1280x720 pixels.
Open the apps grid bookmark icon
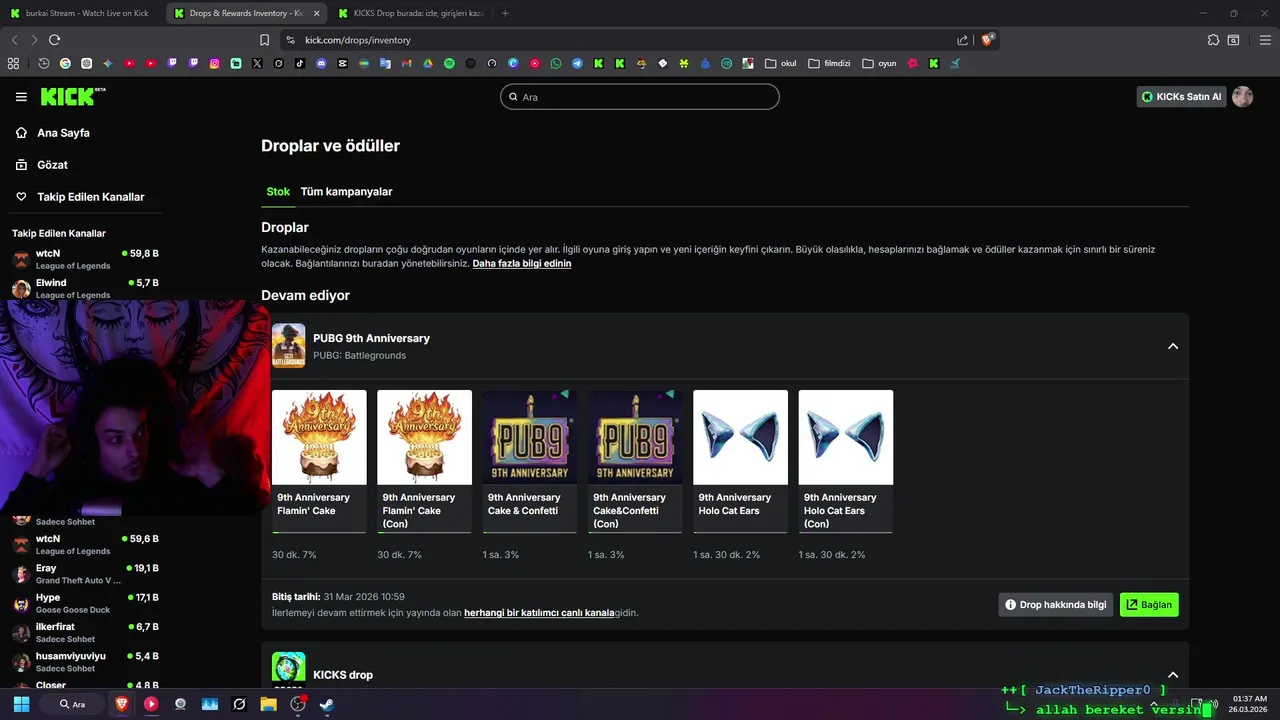pyautogui.click(x=13, y=63)
